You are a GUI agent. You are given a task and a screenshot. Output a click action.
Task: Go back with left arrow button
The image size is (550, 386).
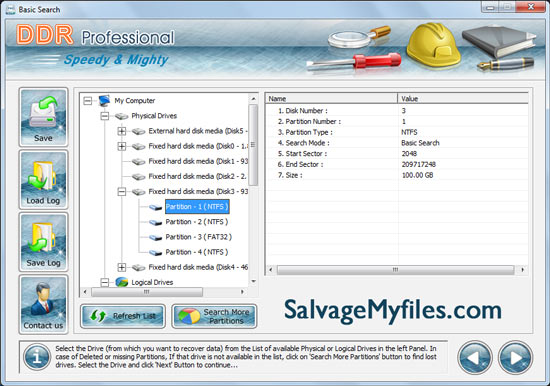(475, 358)
